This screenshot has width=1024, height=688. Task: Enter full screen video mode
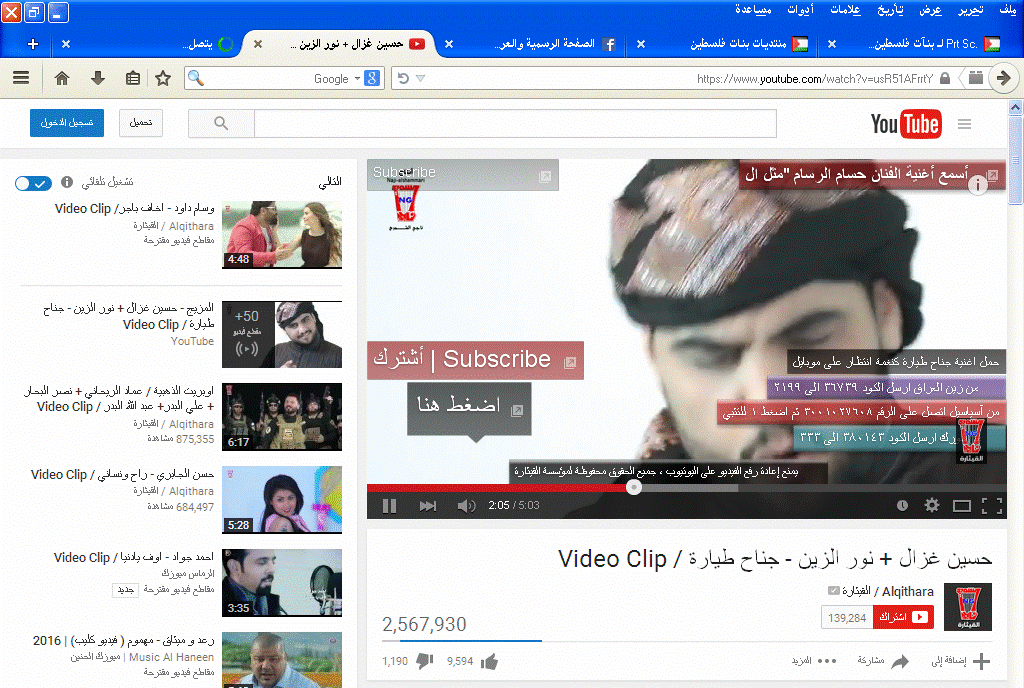[992, 506]
